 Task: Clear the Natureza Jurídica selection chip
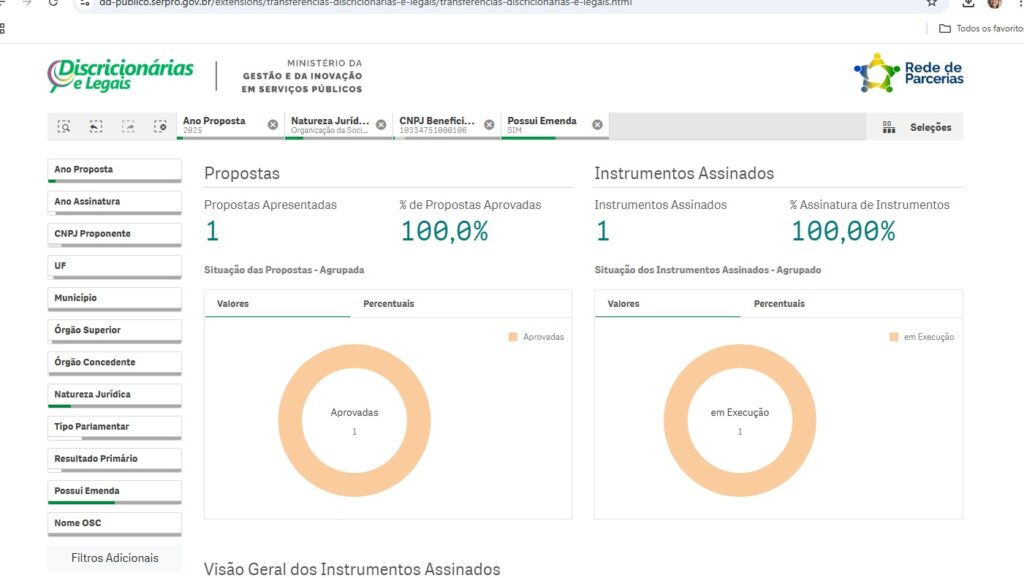point(381,125)
